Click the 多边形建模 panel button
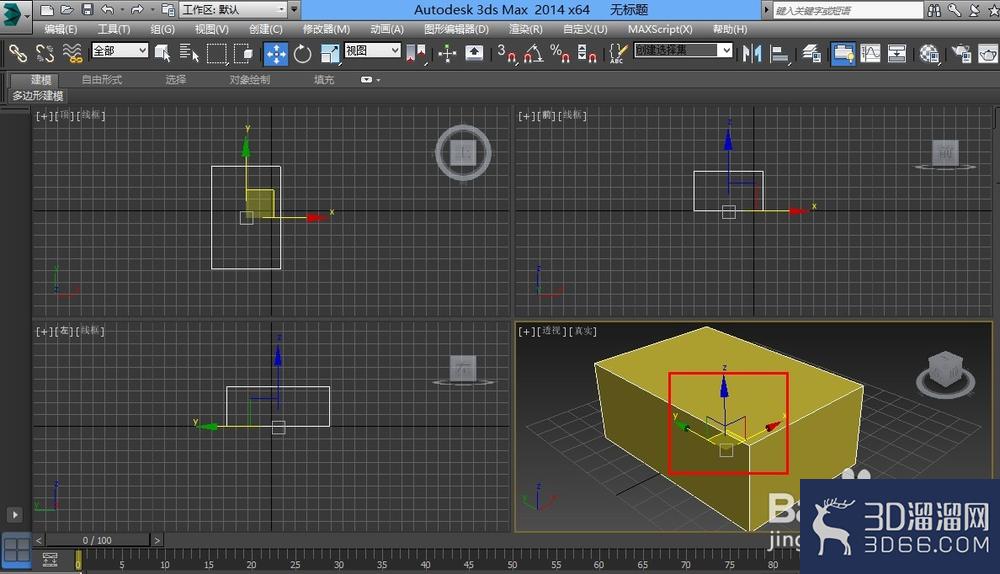 [38, 96]
